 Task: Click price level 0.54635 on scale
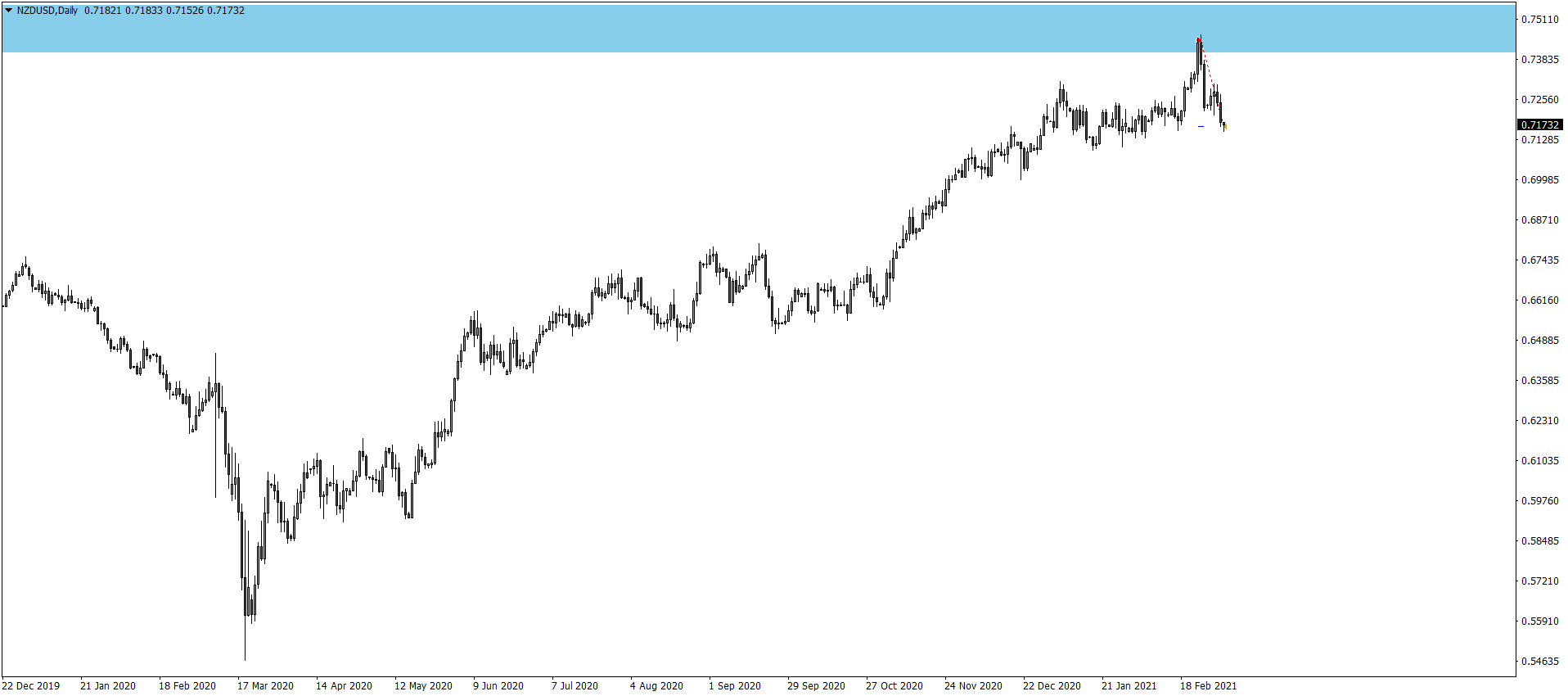pos(1539,661)
